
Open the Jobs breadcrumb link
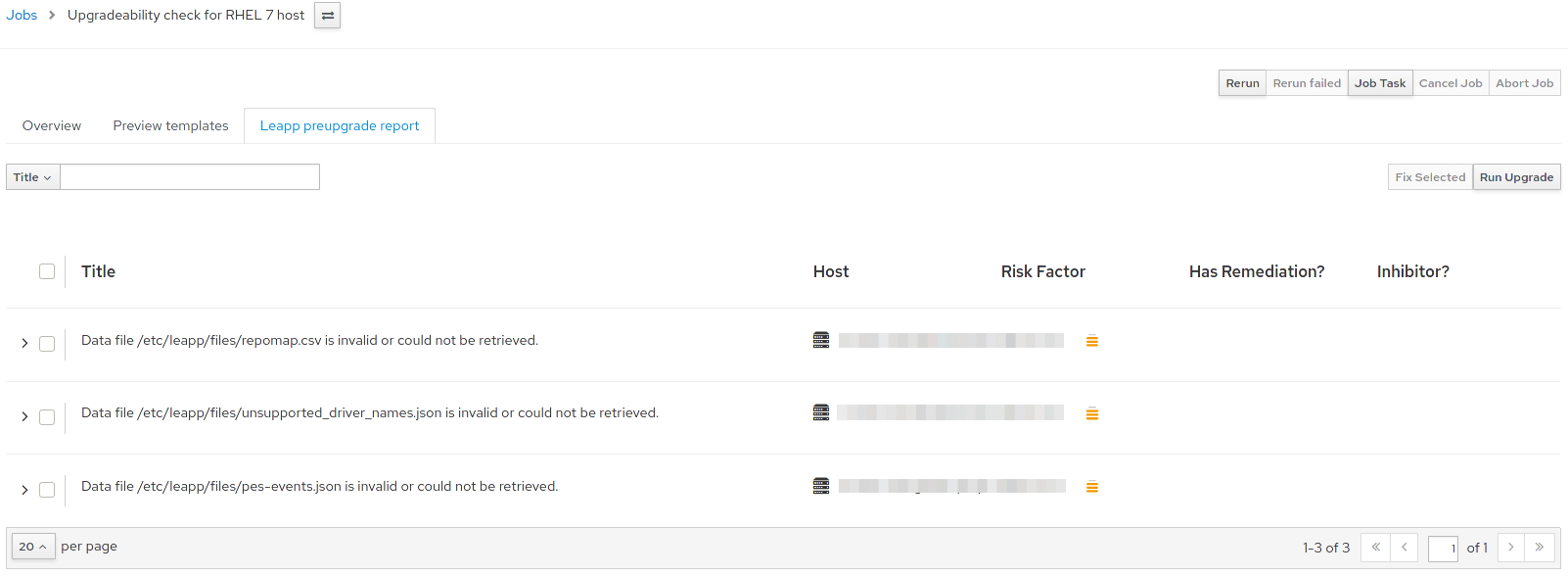point(22,15)
